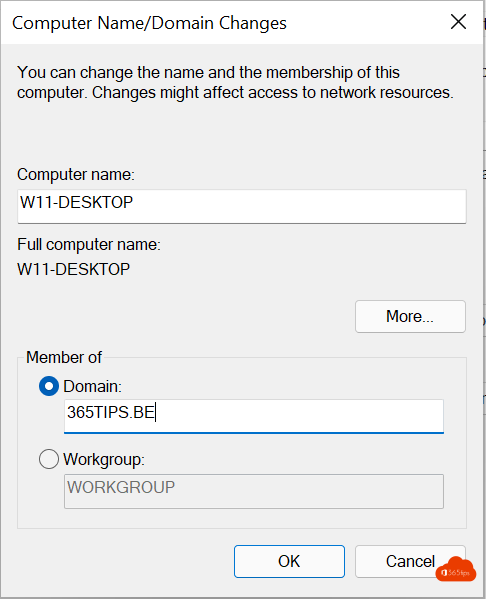Click the 'Member of' group label
486x599 pixels.
tap(64, 358)
